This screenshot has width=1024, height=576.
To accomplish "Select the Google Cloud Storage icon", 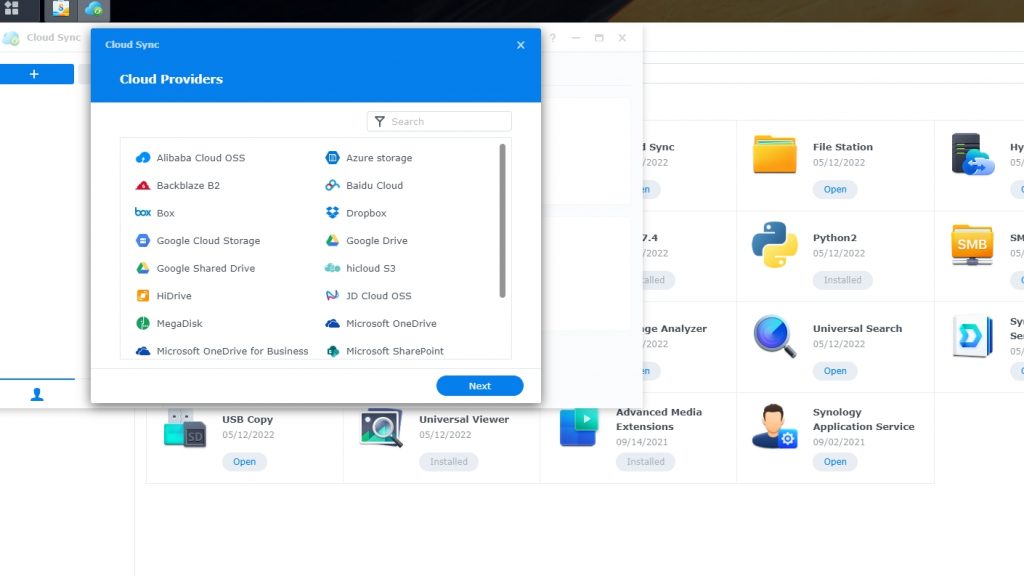I will pyautogui.click(x=142, y=240).
